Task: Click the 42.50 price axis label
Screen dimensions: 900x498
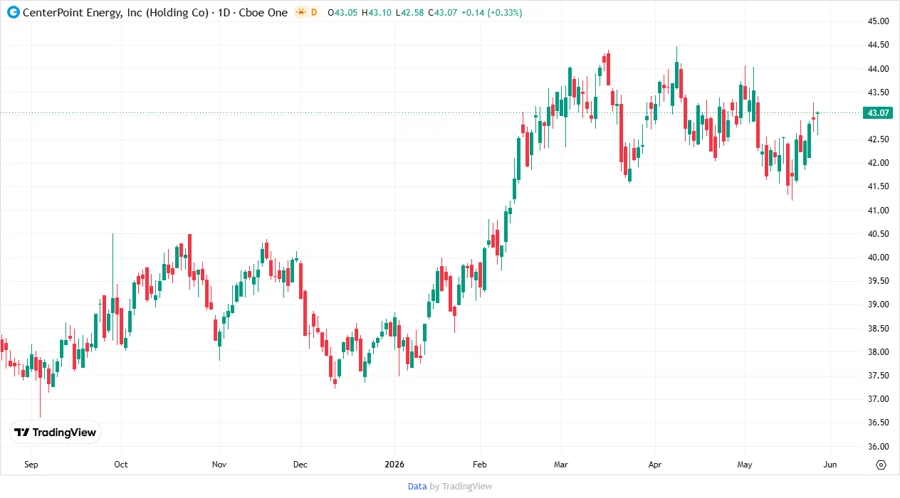Action: (x=878, y=139)
